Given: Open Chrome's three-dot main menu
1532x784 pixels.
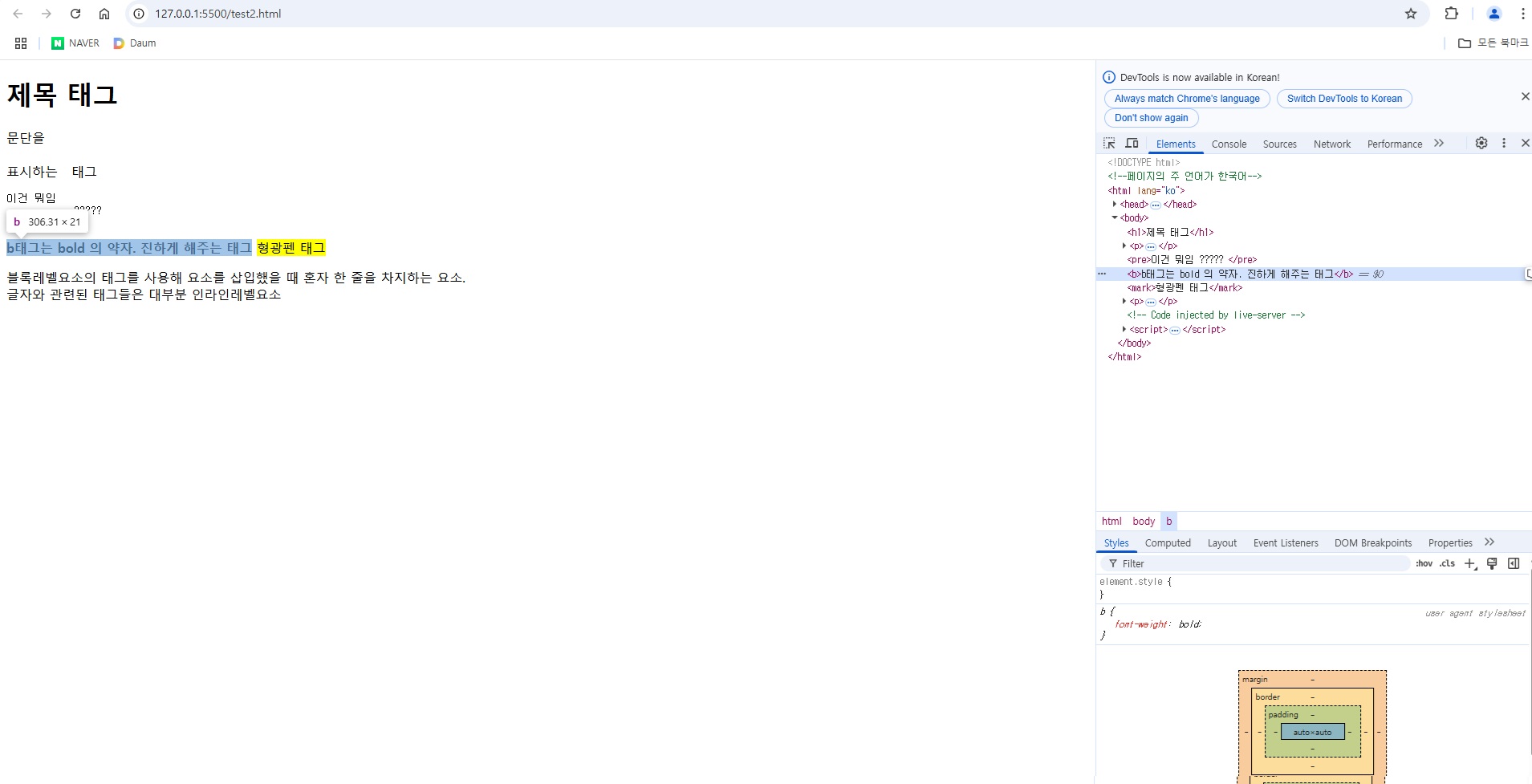Looking at the screenshot, I should [x=1522, y=14].
